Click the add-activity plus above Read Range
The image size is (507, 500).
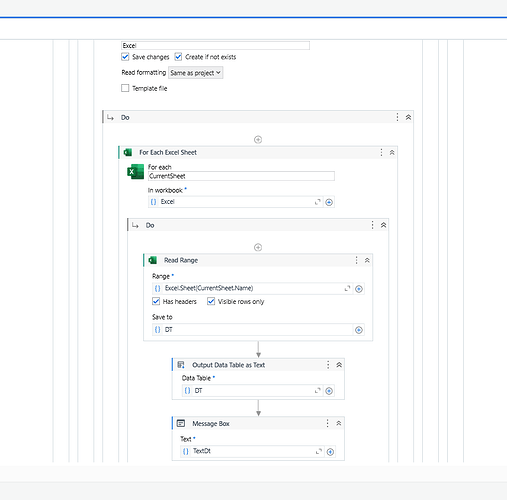[x=258, y=247]
